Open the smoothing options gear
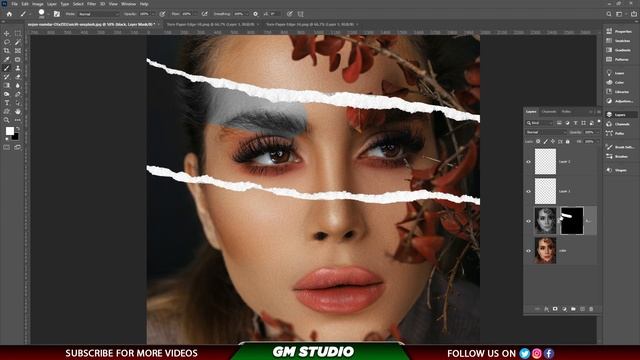The height and width of the screenshot is (360, 640). click(x=256, y=14)
